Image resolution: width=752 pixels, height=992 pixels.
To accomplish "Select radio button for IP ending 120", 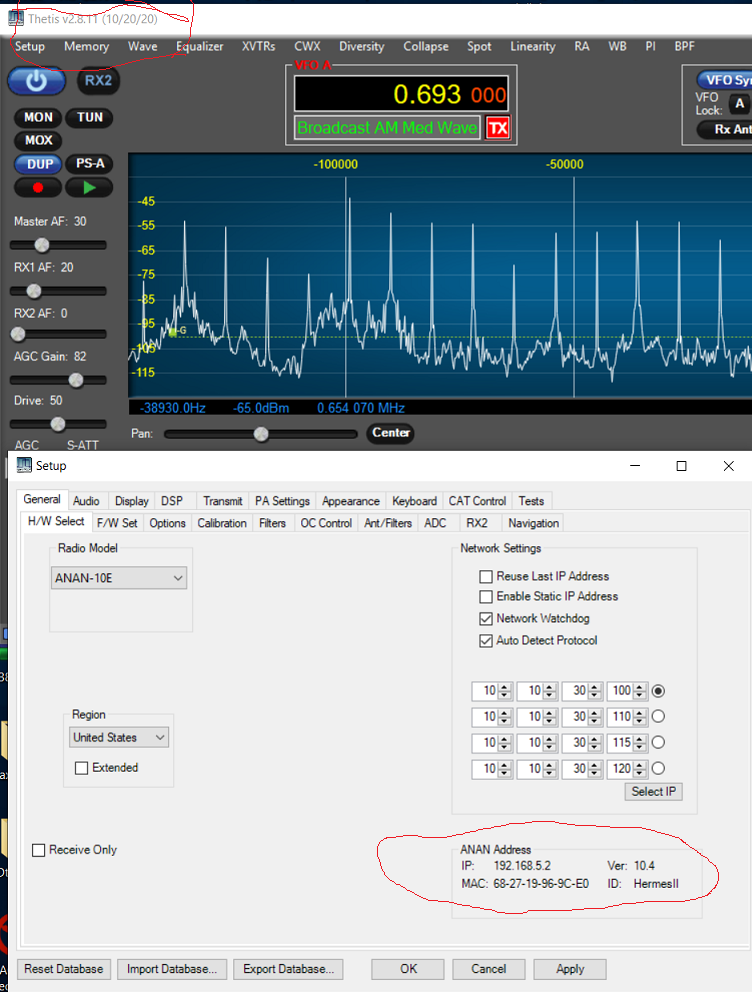I will pos(658,769).
